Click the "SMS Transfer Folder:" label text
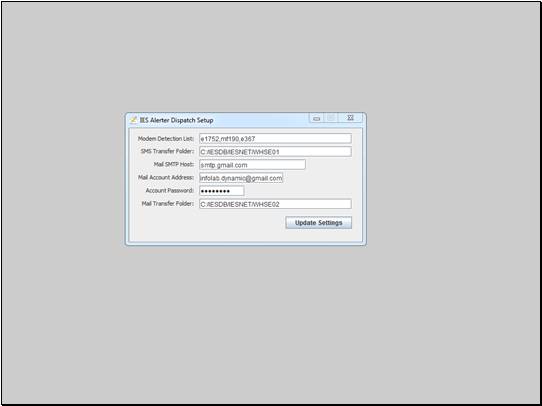542x406 pixels. pyautogui.click(x=167, y=151)
